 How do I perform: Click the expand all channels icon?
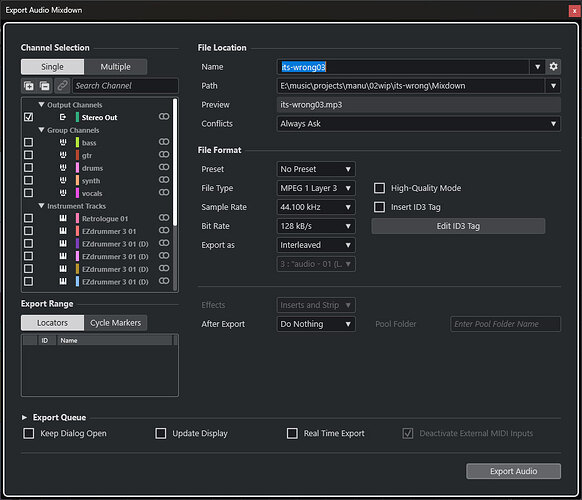(29, 86)
